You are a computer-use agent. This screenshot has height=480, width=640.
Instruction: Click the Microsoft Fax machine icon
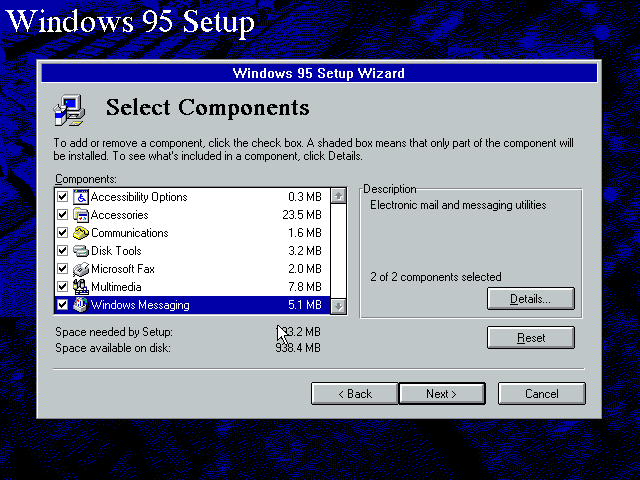(81, 269)
